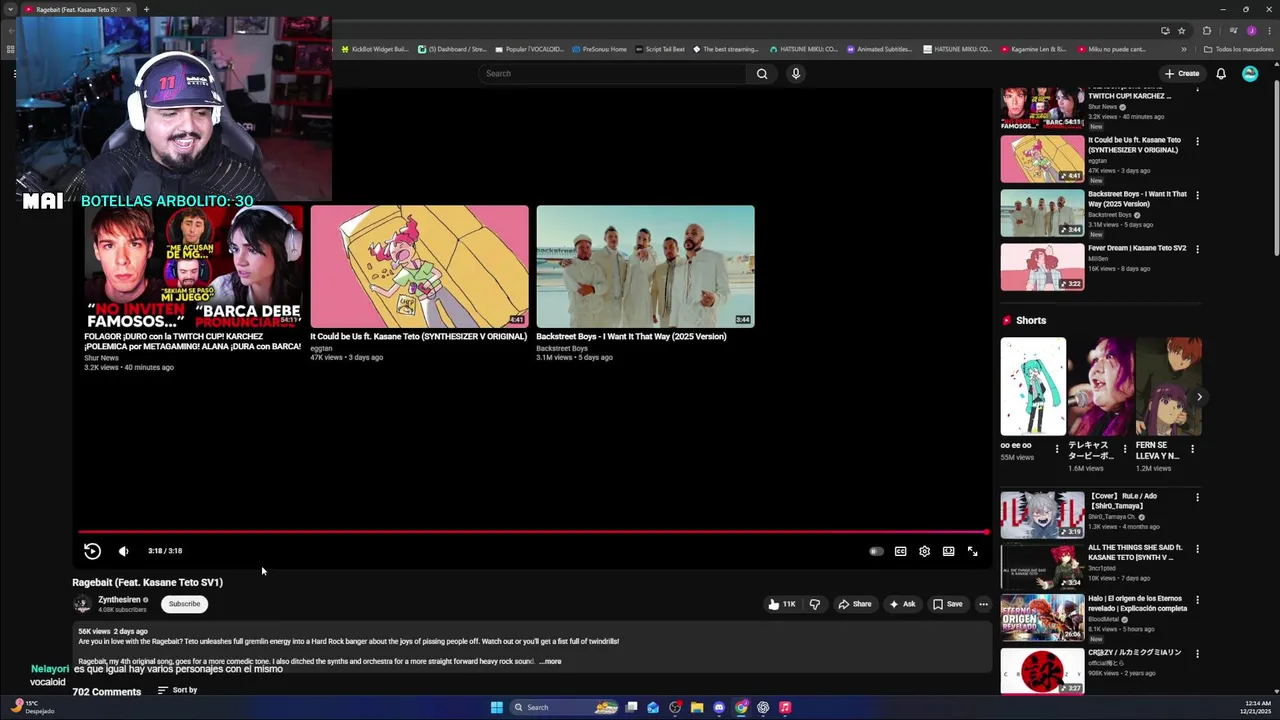
Task: Open Chrome profile avatar
Action: 1252,31
